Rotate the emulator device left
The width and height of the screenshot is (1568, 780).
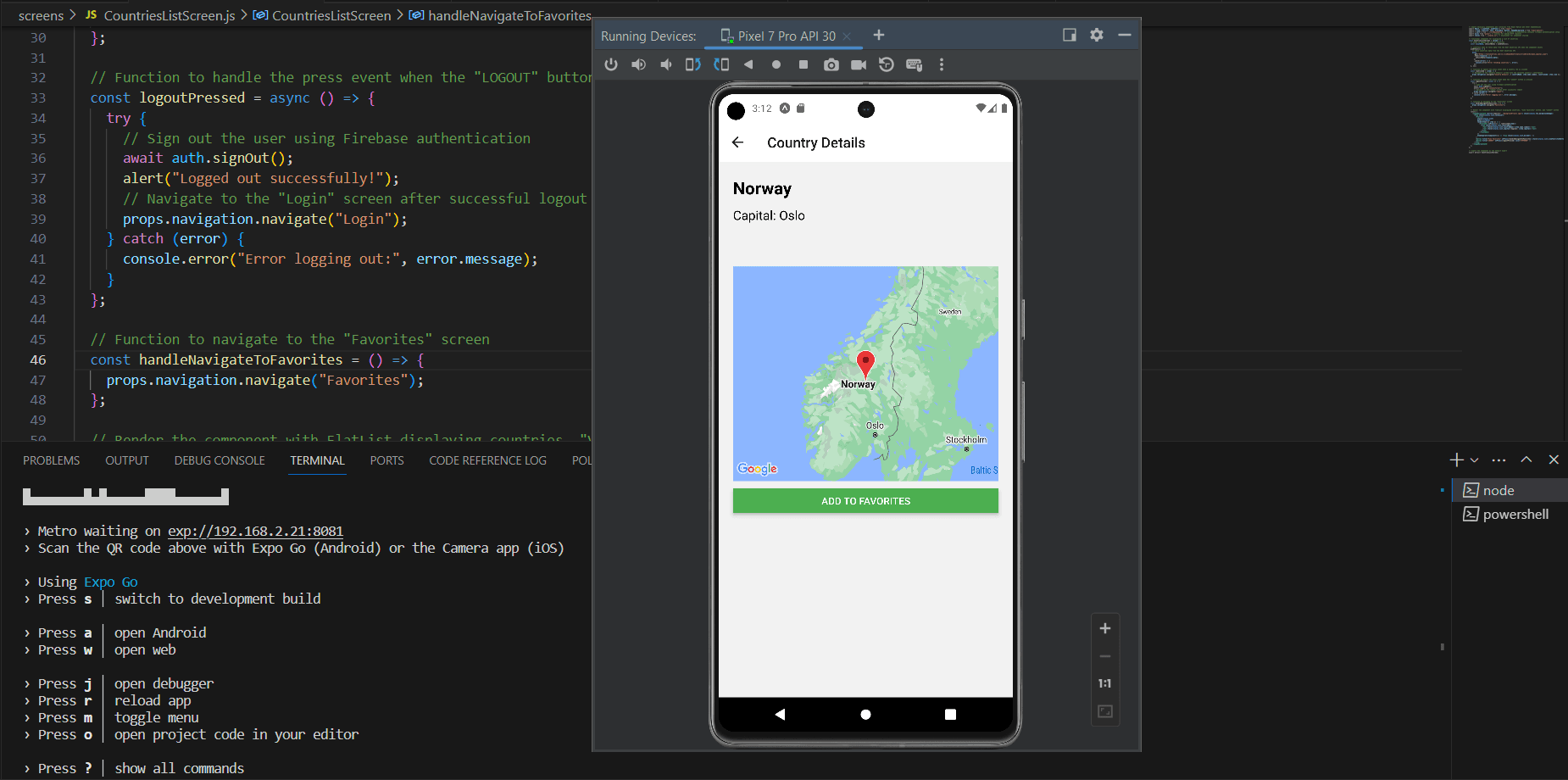692,64
